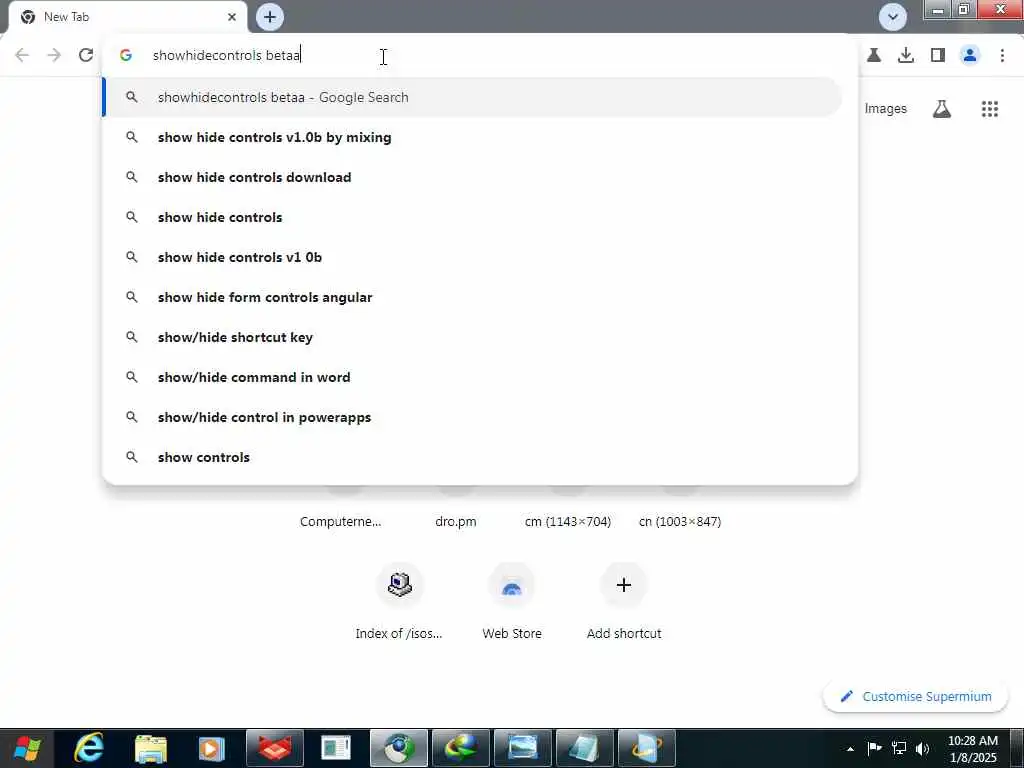Viewport: 1024px width, 768px height.
Task: Choose suggestion 'show/hide shortcut key'
Action: point(473,337)
